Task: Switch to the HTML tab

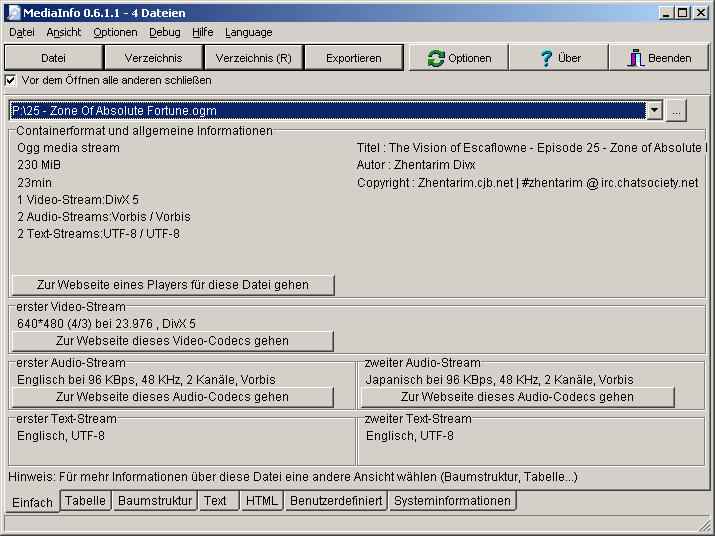Action: click(x=261, y=500)
